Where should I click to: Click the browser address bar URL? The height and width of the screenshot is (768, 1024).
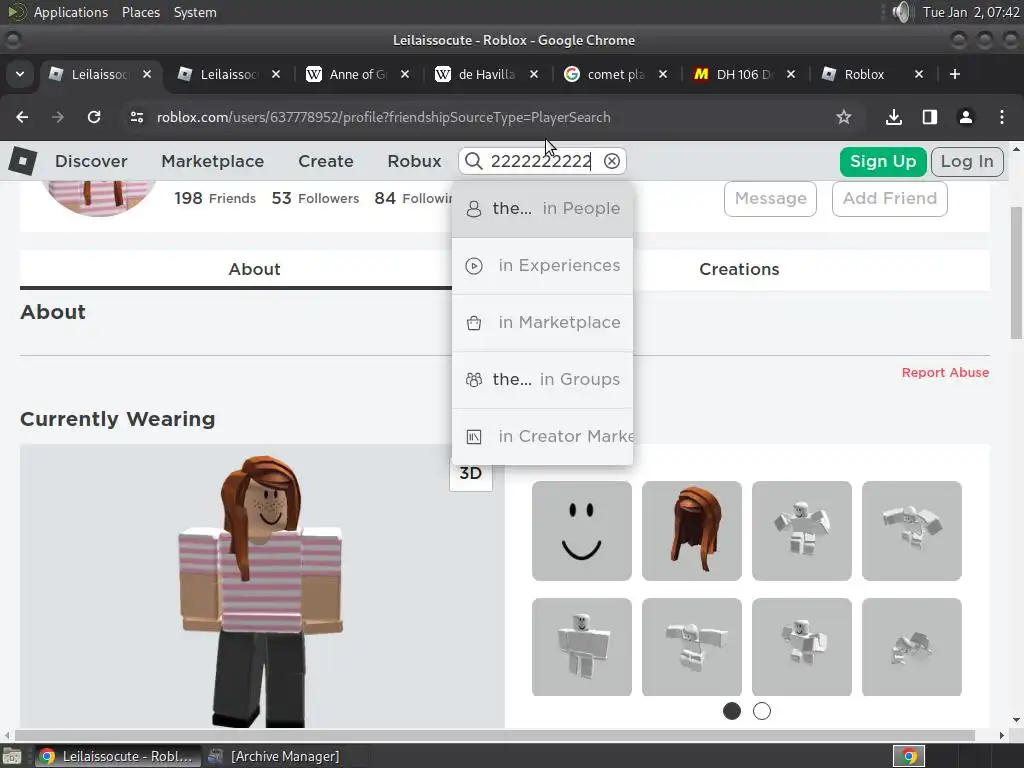coord(383,117)
